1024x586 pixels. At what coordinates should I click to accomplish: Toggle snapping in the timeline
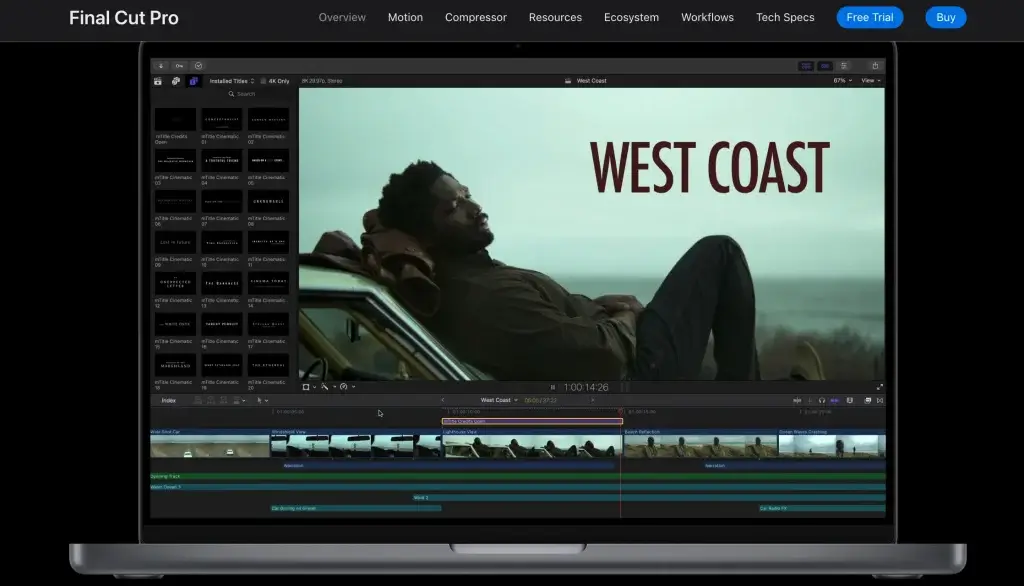point(834,400)
